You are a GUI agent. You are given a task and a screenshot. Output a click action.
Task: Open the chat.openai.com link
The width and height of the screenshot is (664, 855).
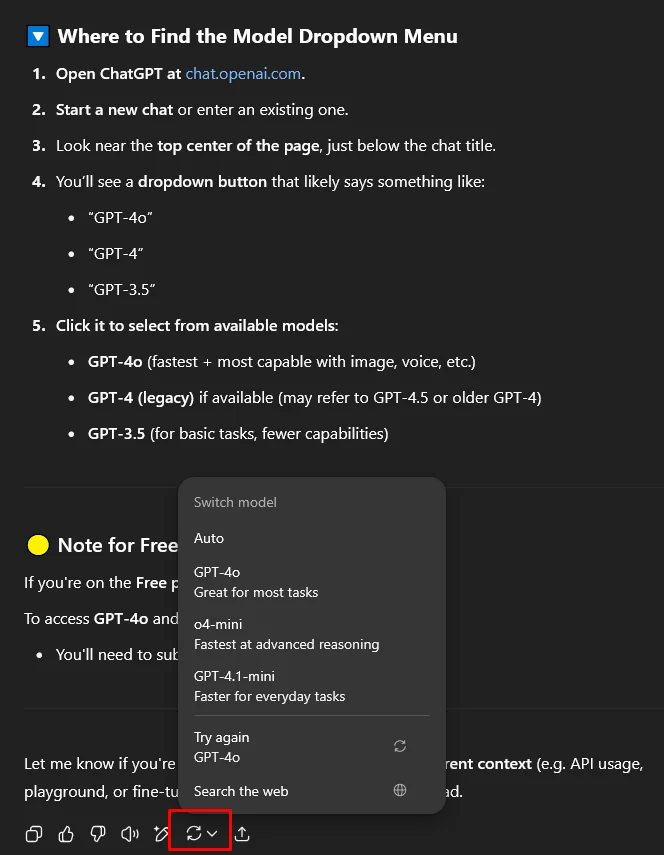coord(243,74)
